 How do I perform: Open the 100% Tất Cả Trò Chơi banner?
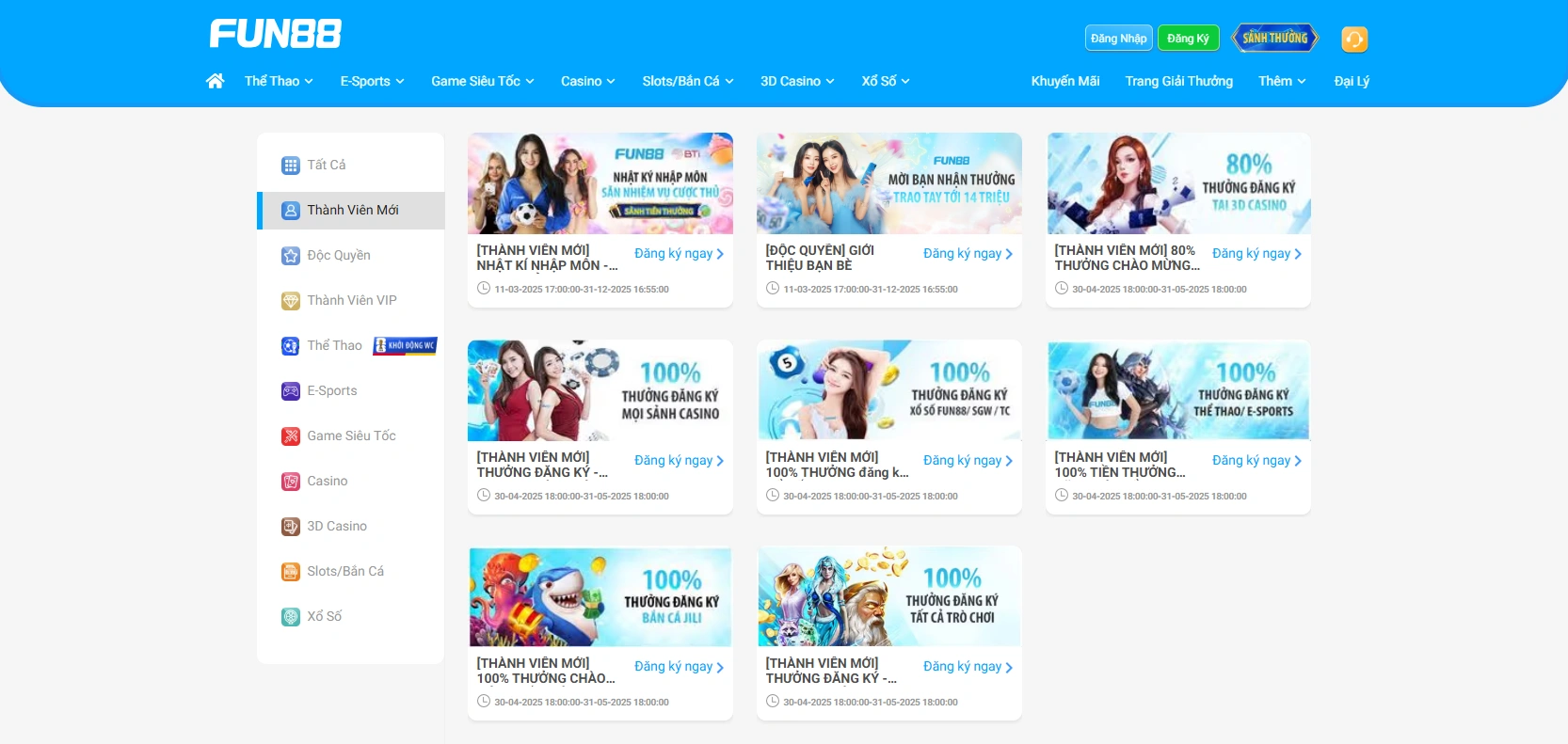point(889,596)
